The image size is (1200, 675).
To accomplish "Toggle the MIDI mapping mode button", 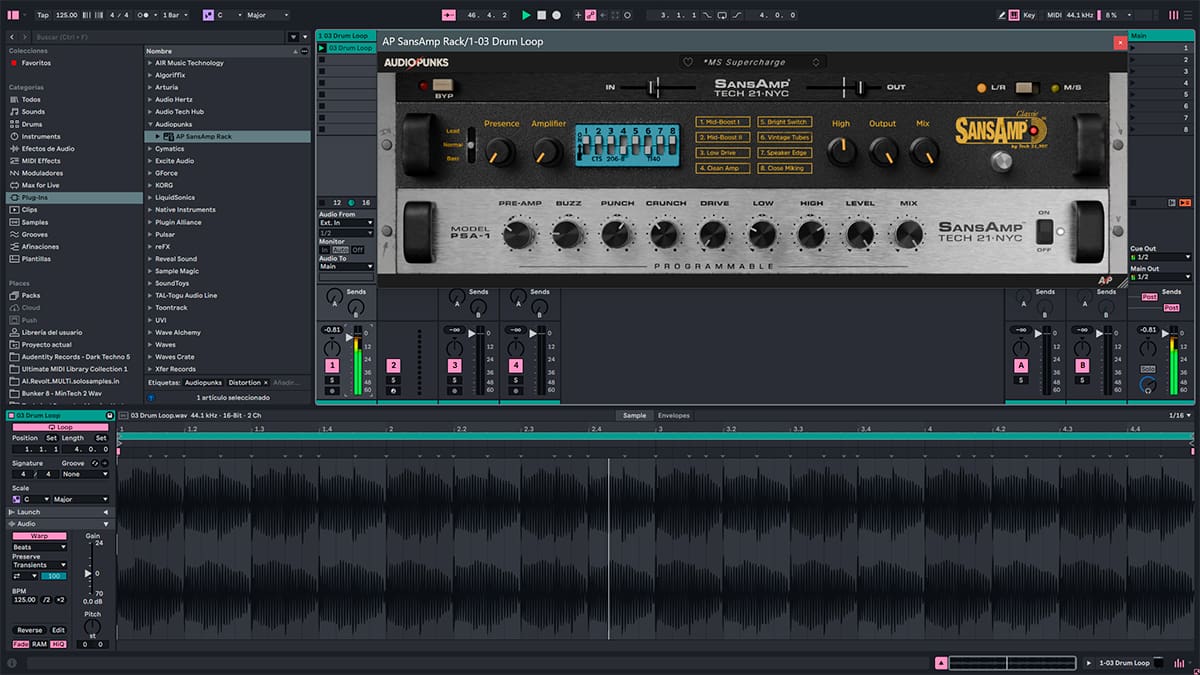I will coord(1054,15).
